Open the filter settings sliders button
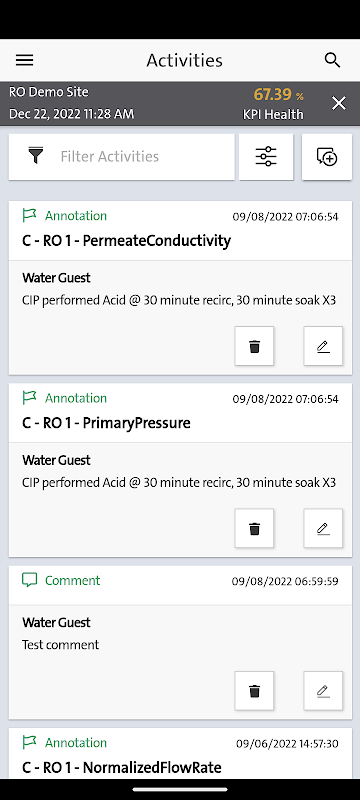 [x=266, y=157]
